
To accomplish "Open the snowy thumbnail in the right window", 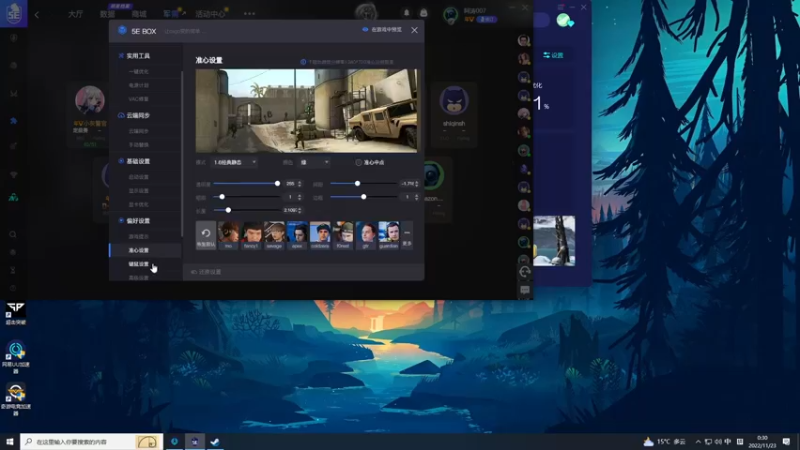I will pyautogui.click(x=554, y=241).
